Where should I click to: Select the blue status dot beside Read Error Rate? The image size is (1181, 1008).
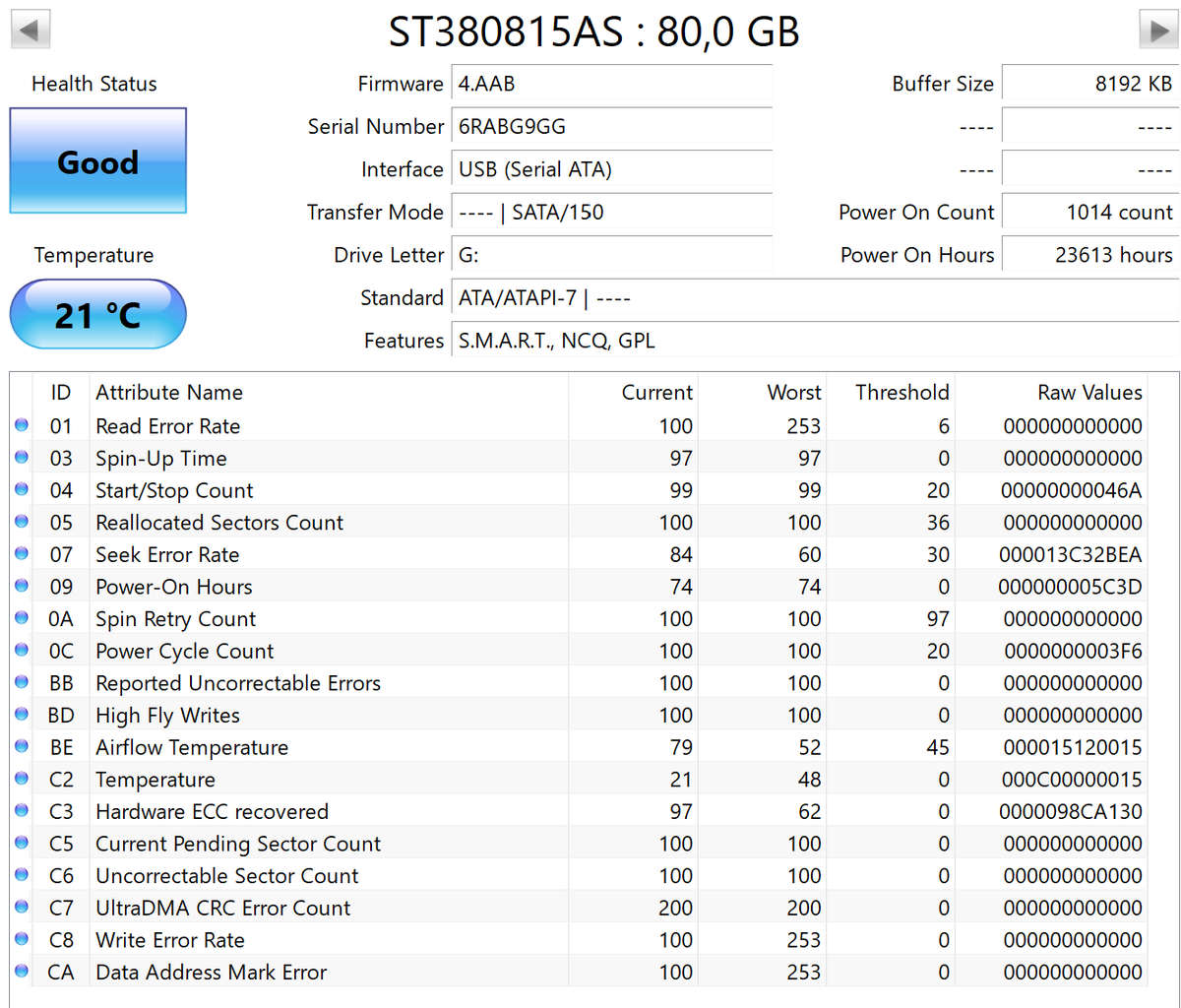click(x=22, y=425)
